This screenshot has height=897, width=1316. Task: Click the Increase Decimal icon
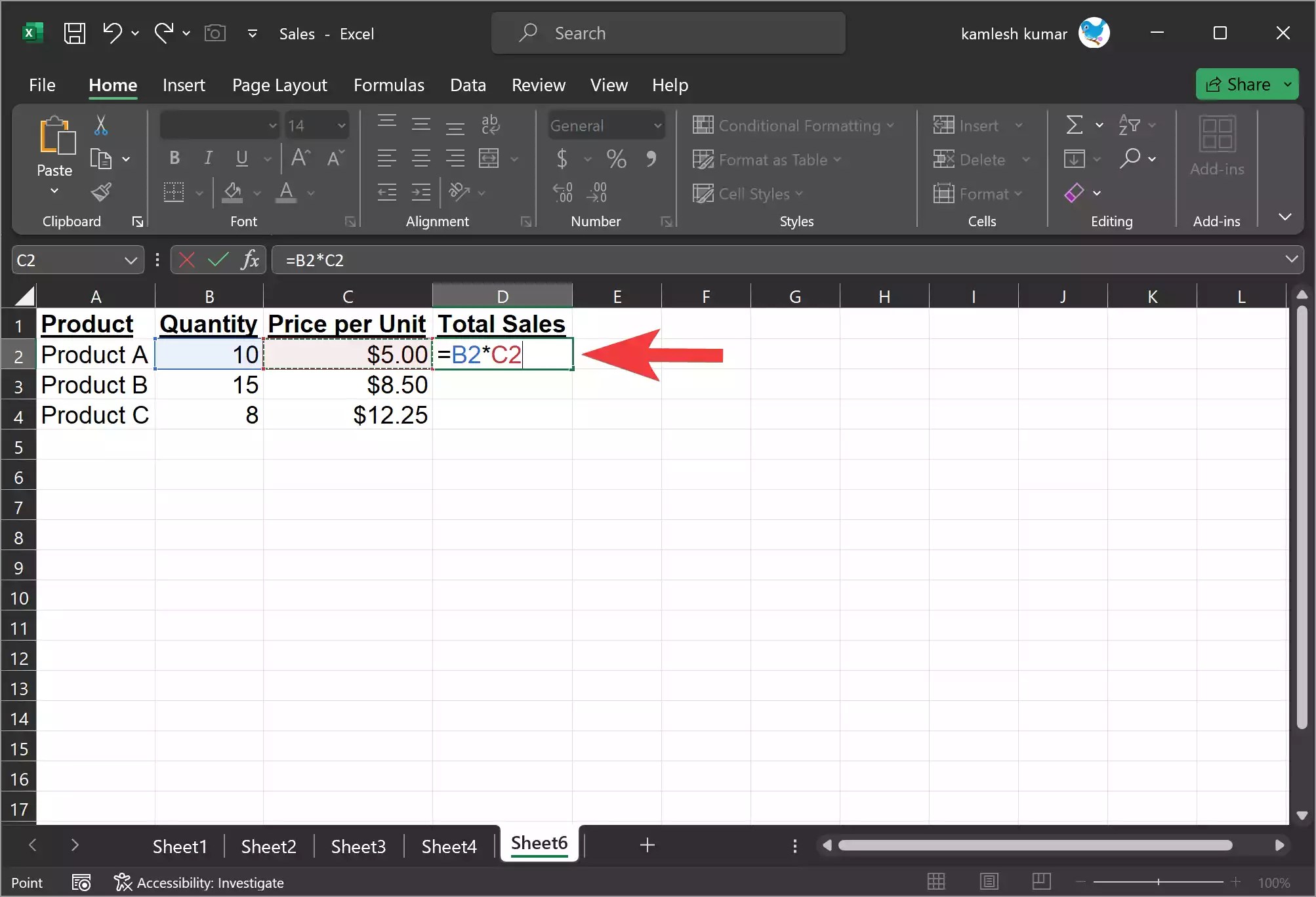coord(562,191)
